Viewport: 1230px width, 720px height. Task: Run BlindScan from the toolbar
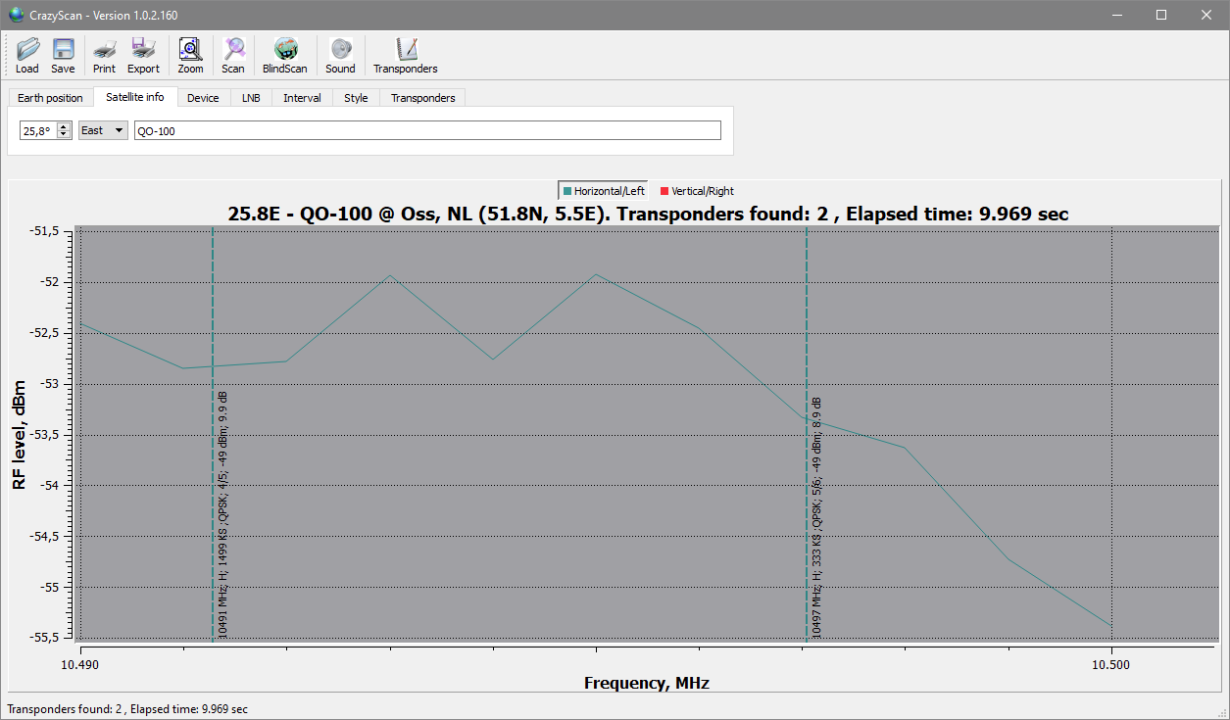coord(285,55)
